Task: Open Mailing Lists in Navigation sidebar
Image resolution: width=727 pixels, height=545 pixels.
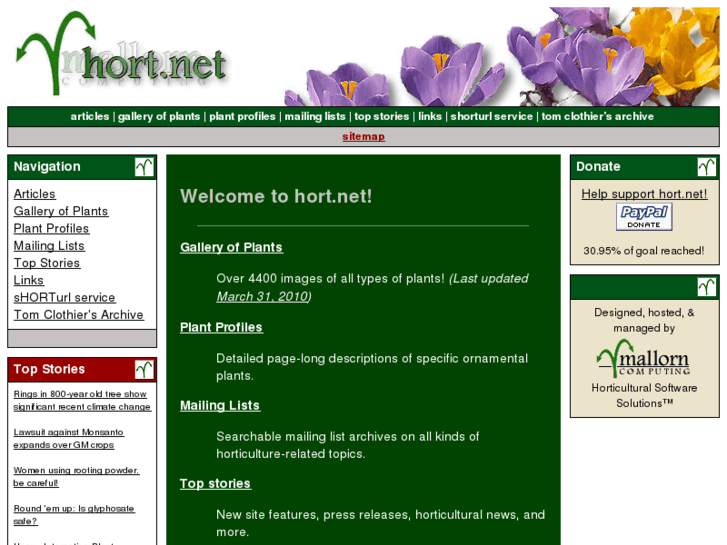Action: (x=49, y=246)
